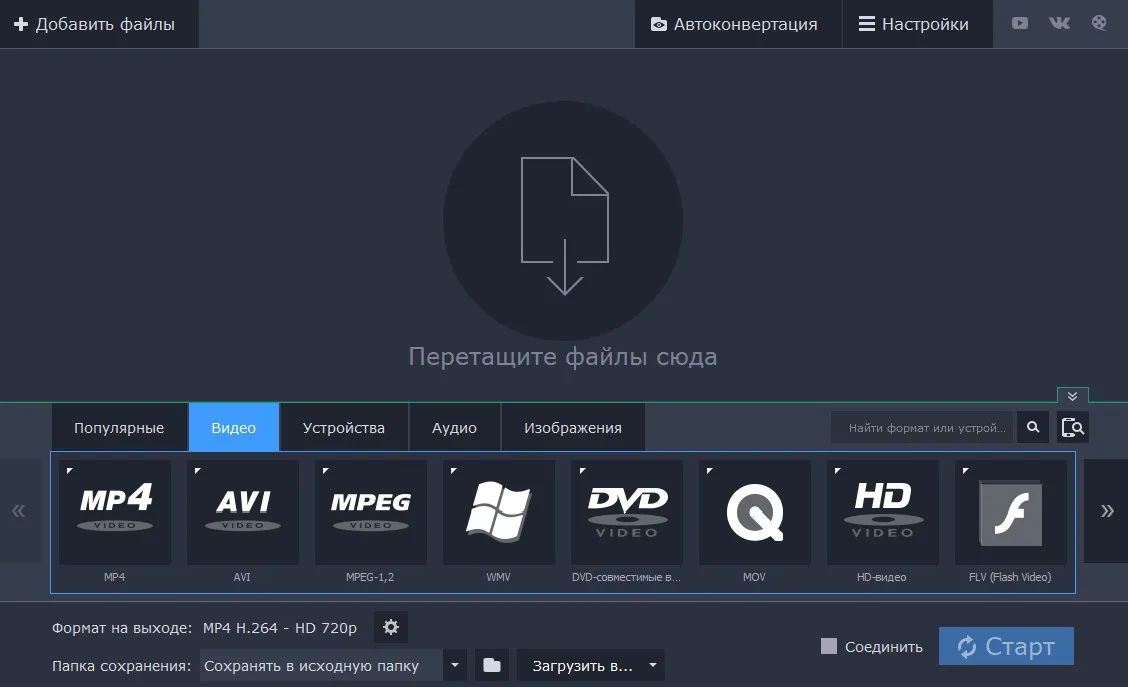
Task: Show next formats with right arrow
Action: point(1106,511)
